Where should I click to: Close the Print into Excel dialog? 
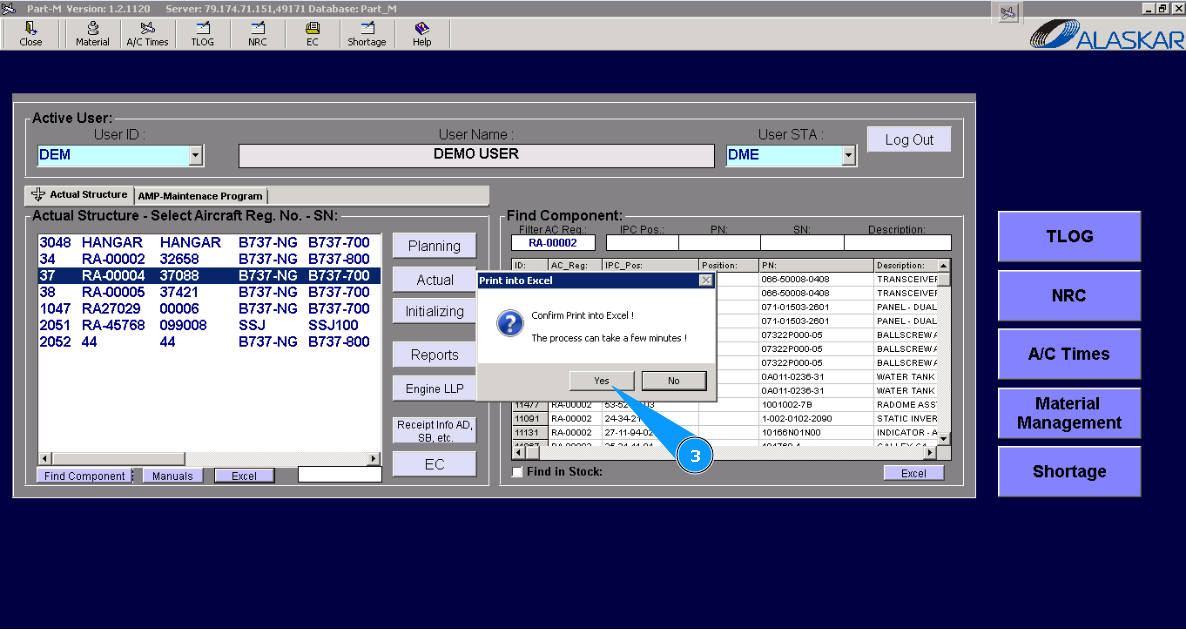click(x=706, y=281)
